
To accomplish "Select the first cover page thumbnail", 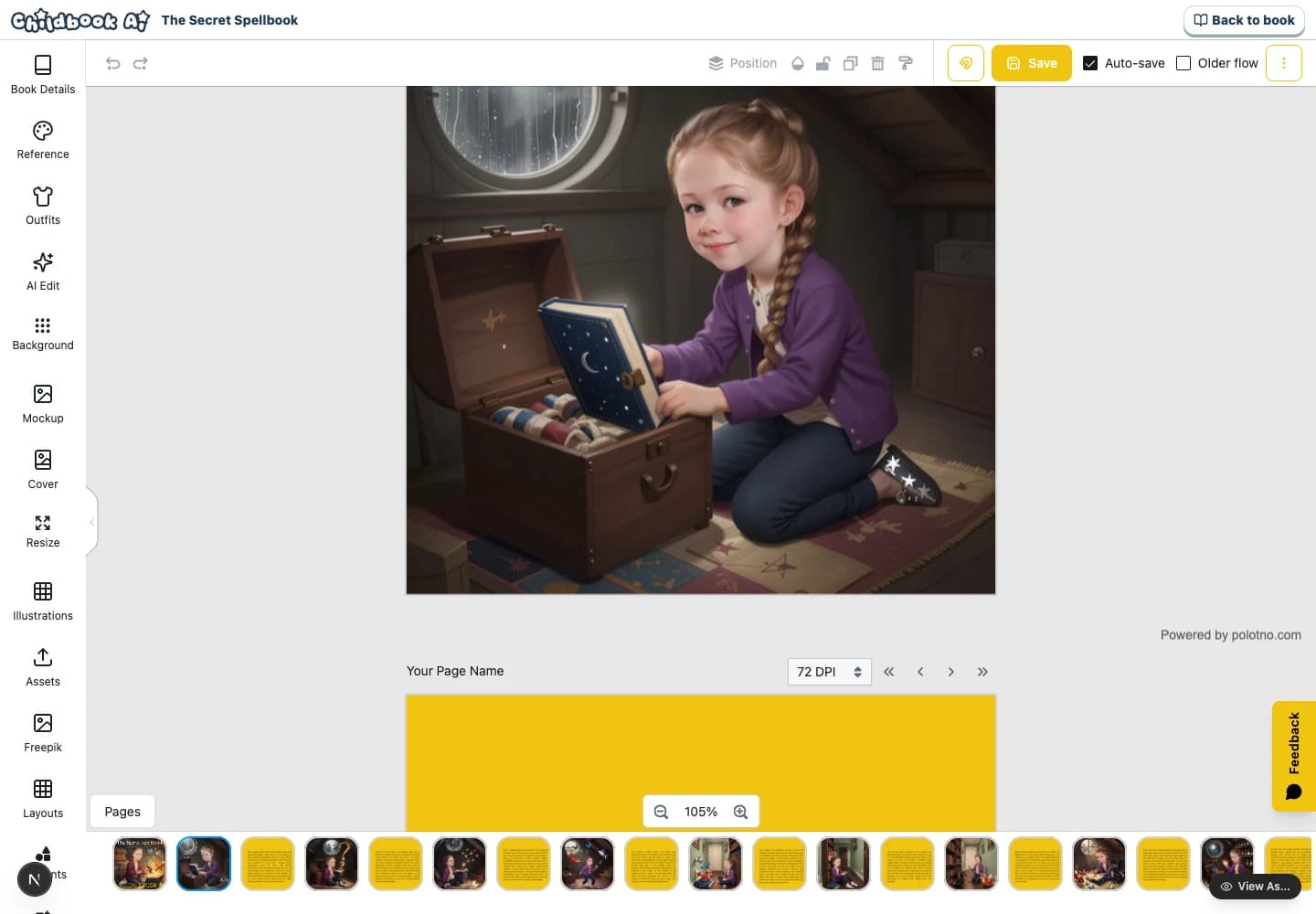I will tap(140, 864).
